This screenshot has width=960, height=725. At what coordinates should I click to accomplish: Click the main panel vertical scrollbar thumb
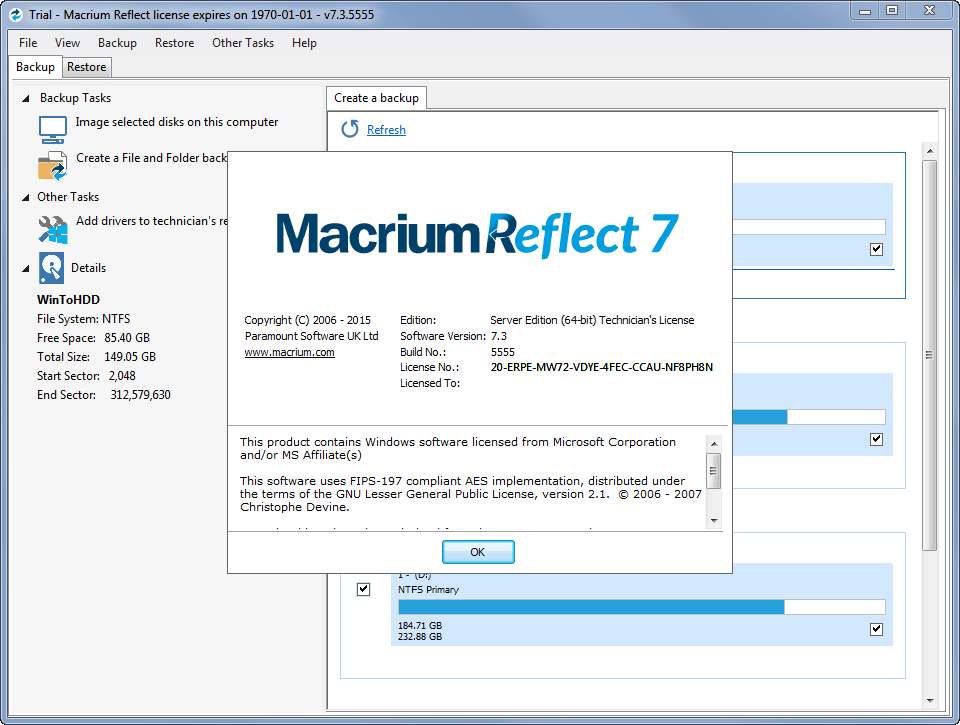click(x=930, y=355)
